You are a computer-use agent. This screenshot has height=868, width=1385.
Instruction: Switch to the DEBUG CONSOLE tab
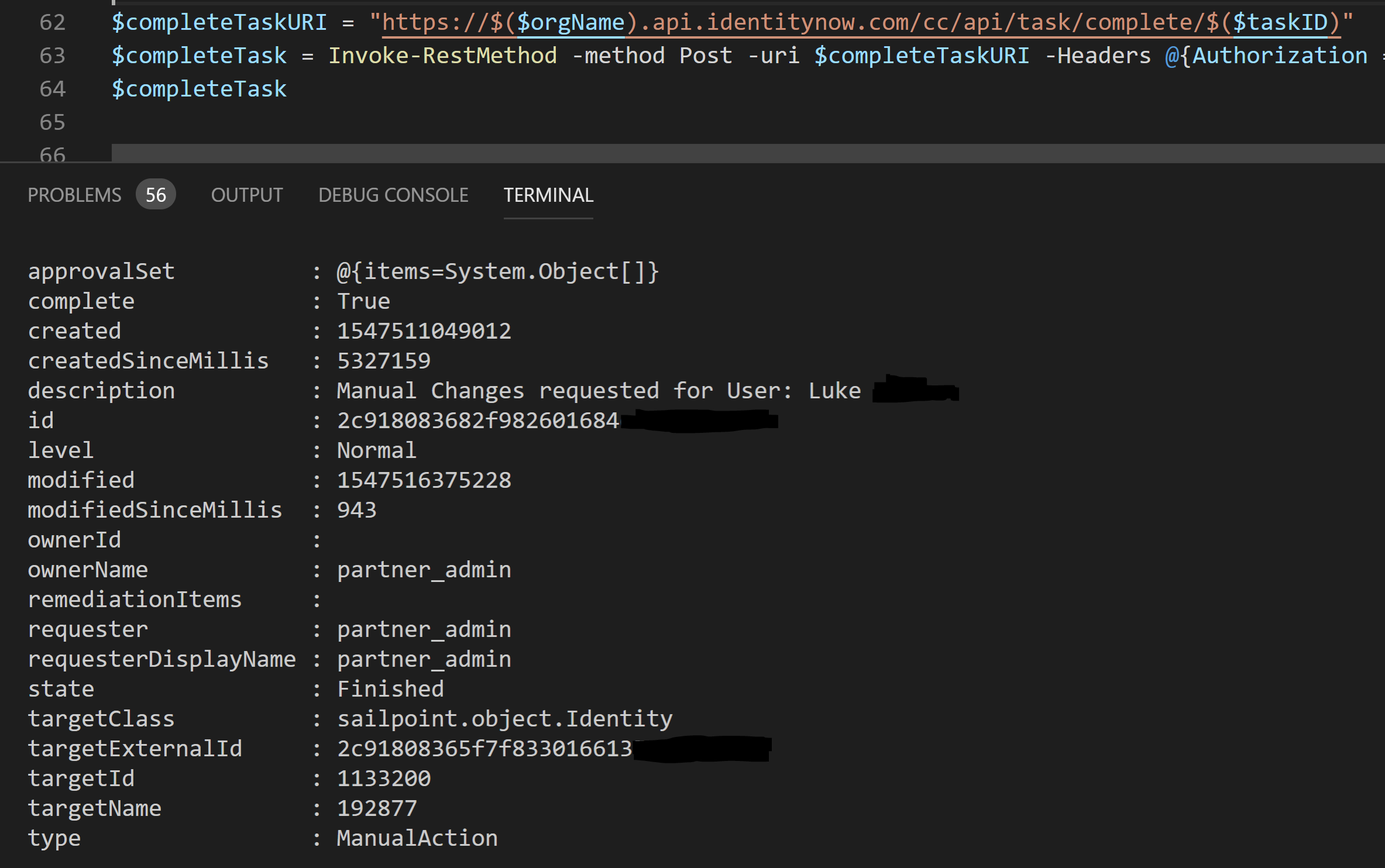coord(393,195)
